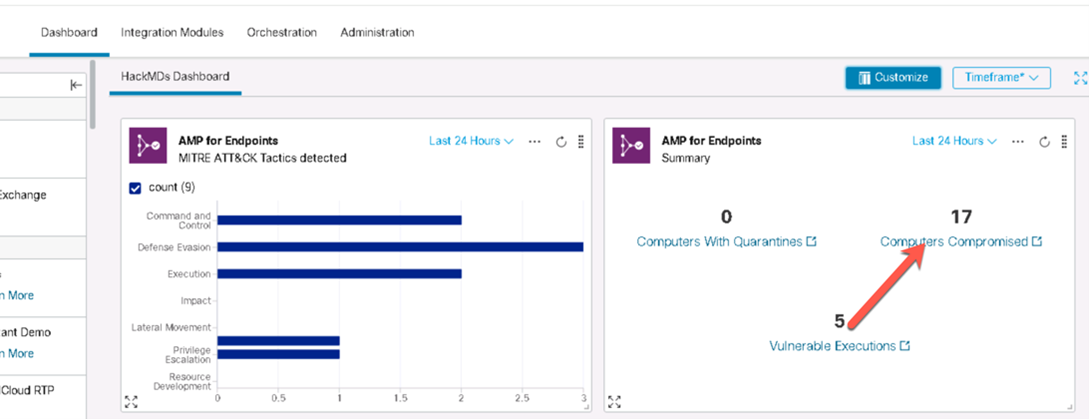This screenshot has height=419, width=1089.
Task: Expand the MITRE tile to fullscreen
Action: (131, 402)
